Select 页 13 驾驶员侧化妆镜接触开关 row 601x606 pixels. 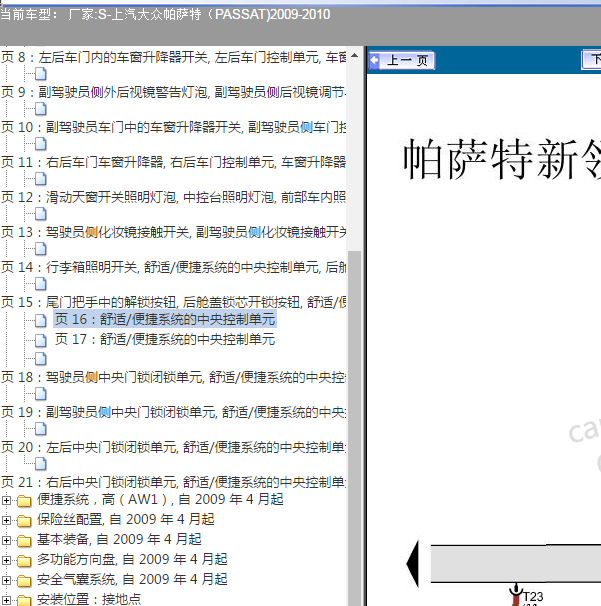point(173,232)
